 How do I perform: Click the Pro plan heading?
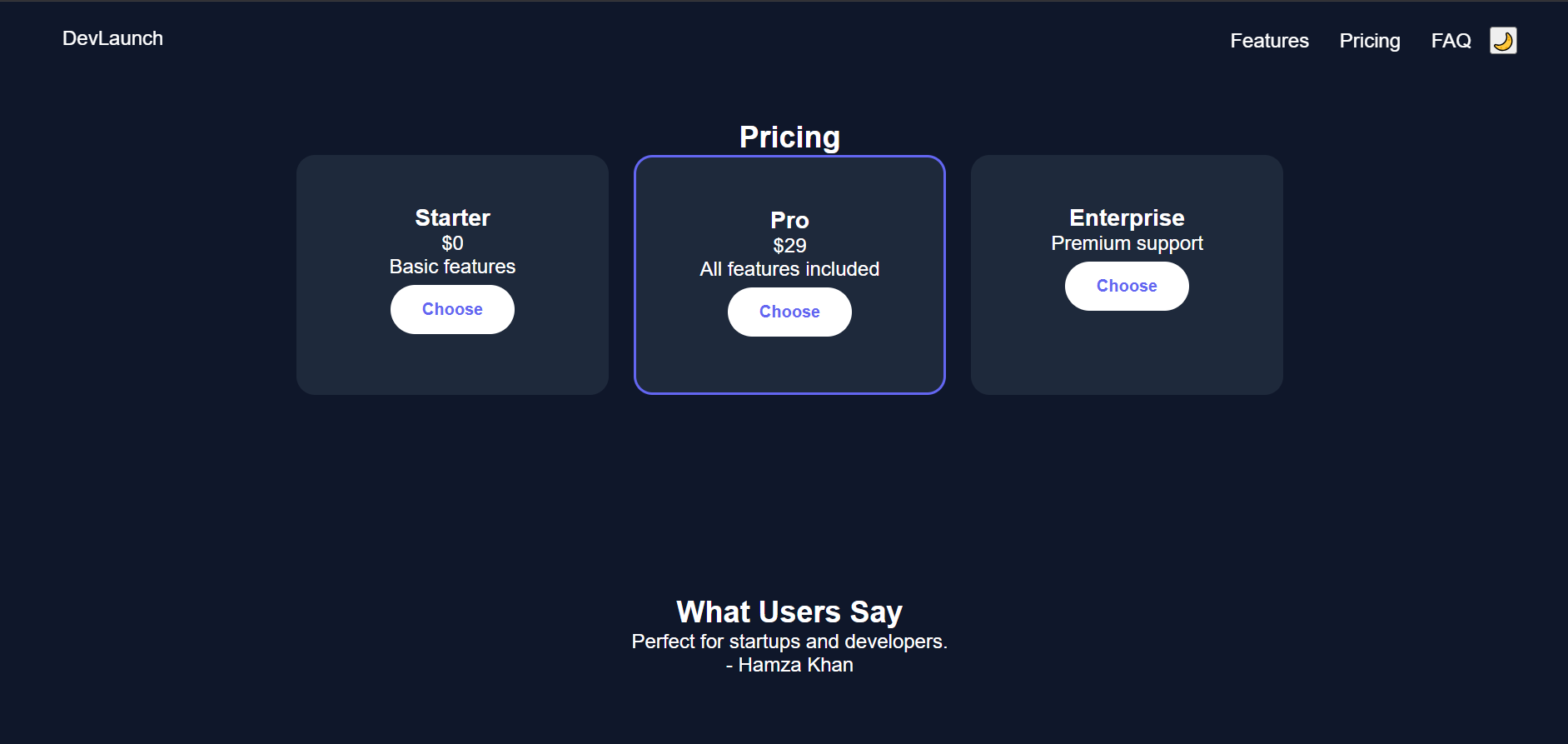point(789,220)
